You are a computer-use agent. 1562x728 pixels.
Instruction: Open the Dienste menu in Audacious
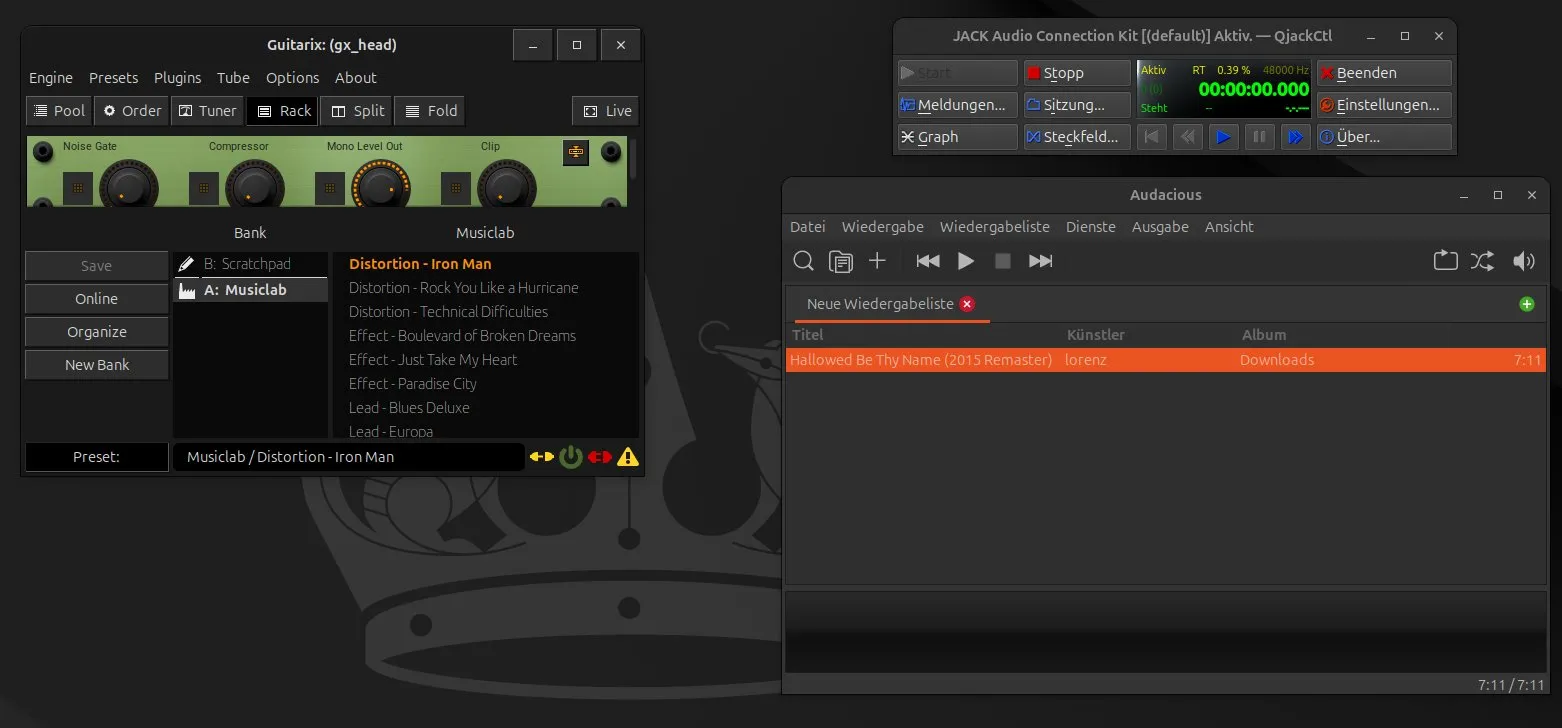[1090, 227]
